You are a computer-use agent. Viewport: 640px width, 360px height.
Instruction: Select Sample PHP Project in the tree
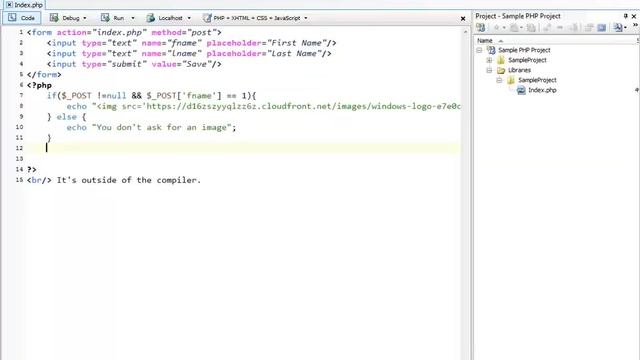524,50
